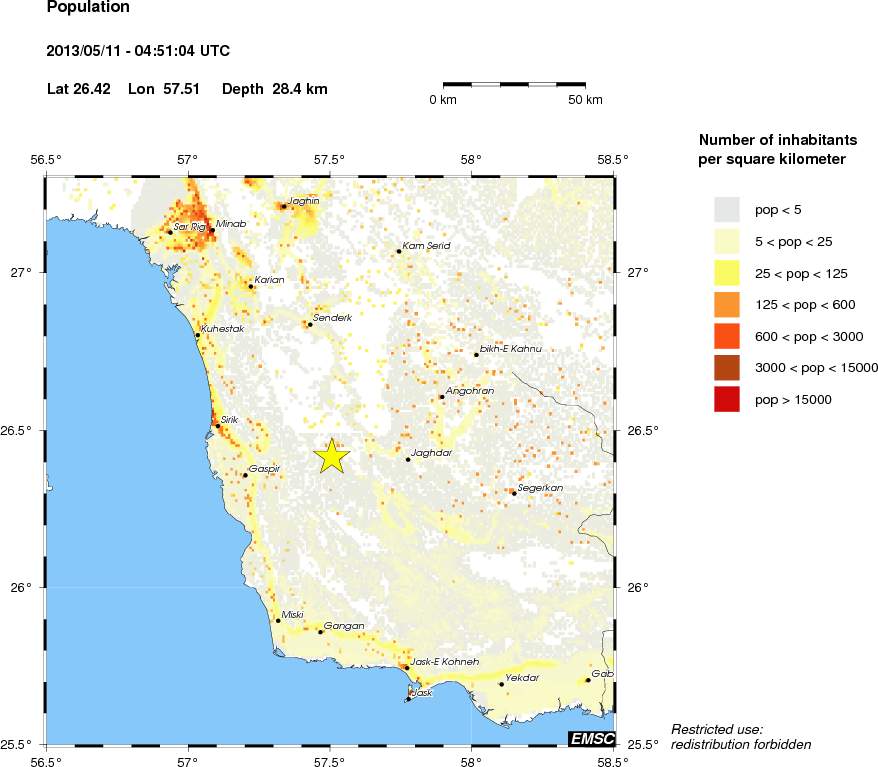Click the Senderk city marker dot
The width and height of the screenshot is (878, 767).
tap(310, 324)
